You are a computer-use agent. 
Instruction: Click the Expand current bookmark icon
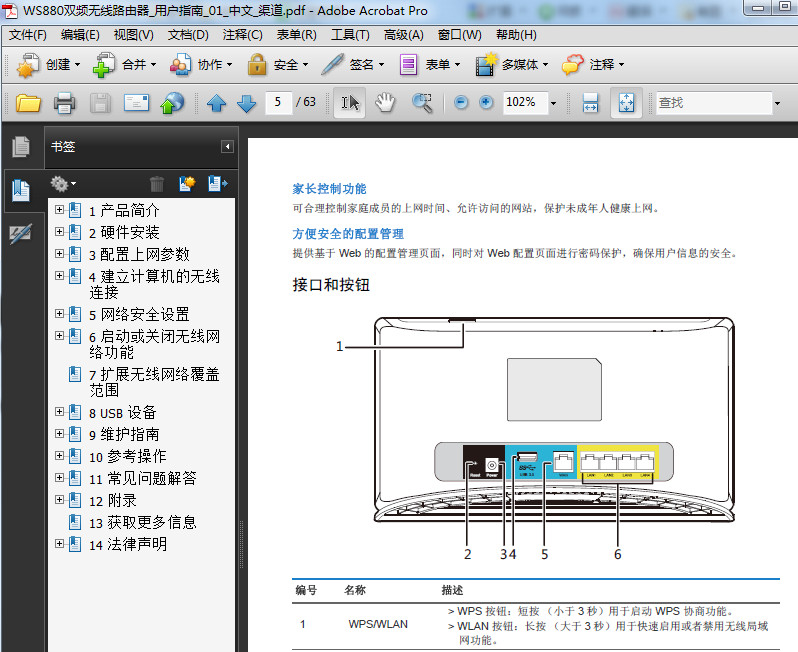(217, 184)
